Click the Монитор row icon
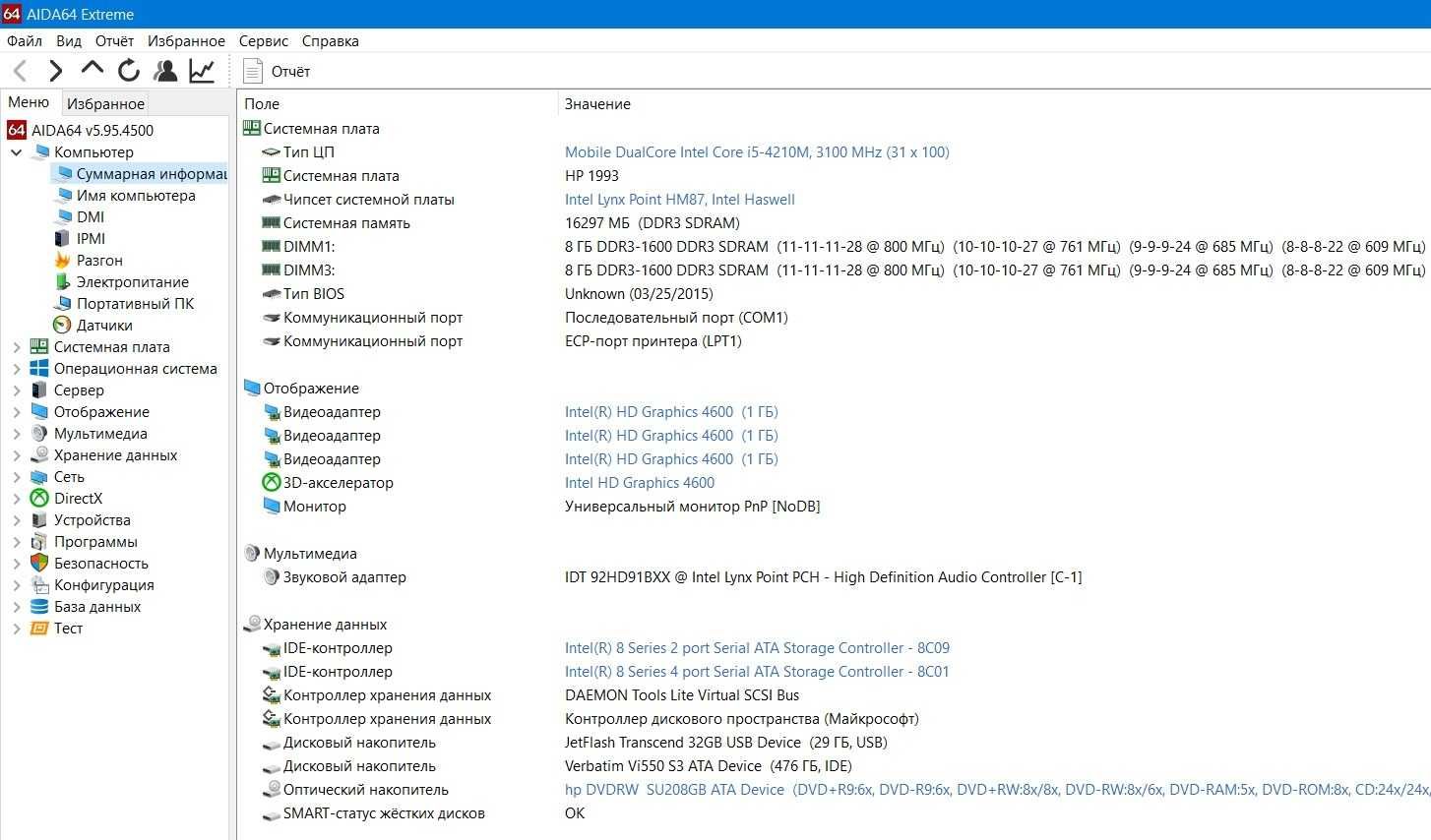The height and width of the screenshot is (840, 1431). point(272,507)
